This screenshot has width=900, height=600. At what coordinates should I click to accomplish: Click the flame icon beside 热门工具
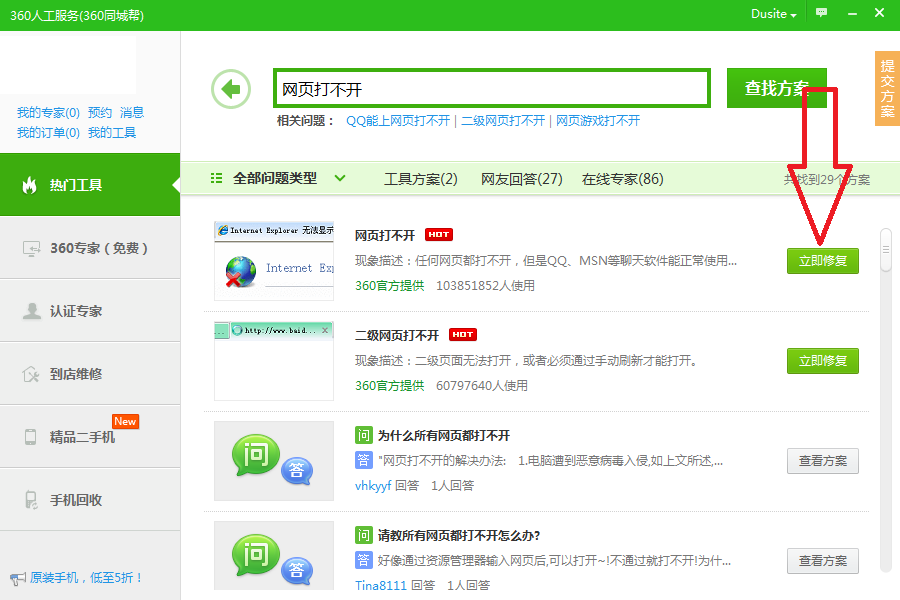[29, 185]
